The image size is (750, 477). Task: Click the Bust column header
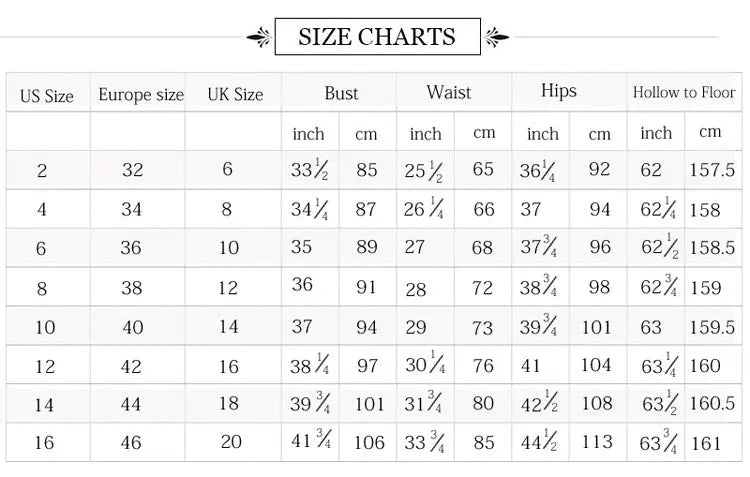click(341, 93)
